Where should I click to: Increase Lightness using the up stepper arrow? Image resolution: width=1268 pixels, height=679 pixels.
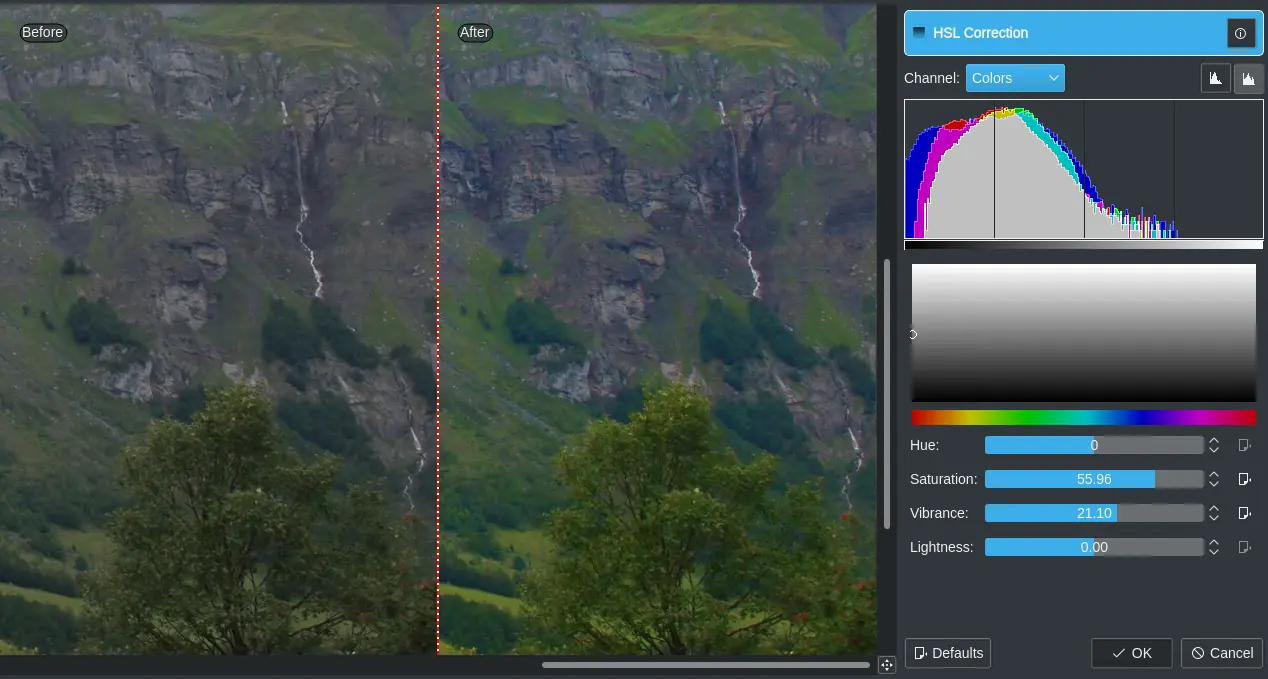click(1214, 543)
